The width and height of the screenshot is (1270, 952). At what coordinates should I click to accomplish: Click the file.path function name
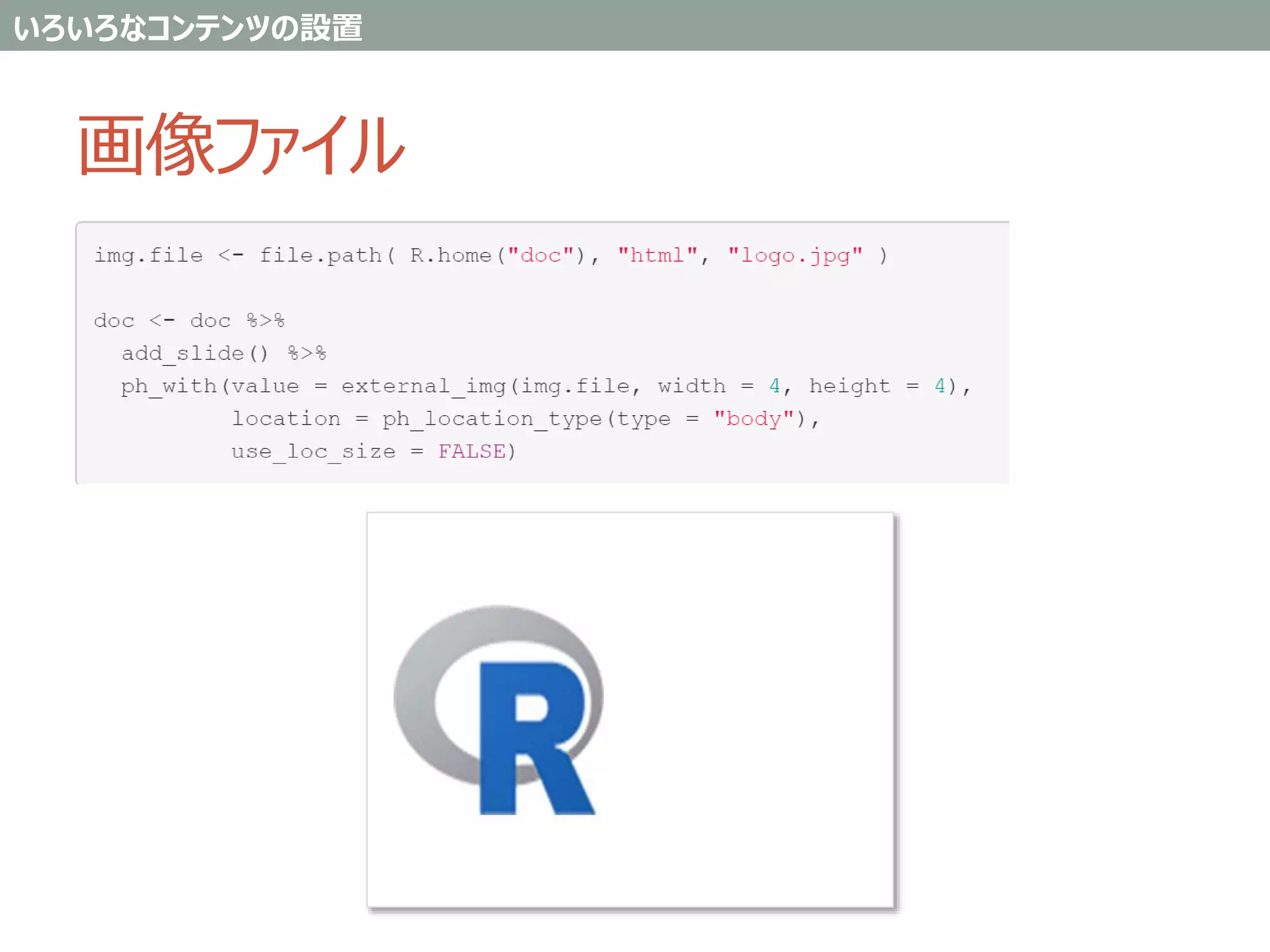[321, 255]
